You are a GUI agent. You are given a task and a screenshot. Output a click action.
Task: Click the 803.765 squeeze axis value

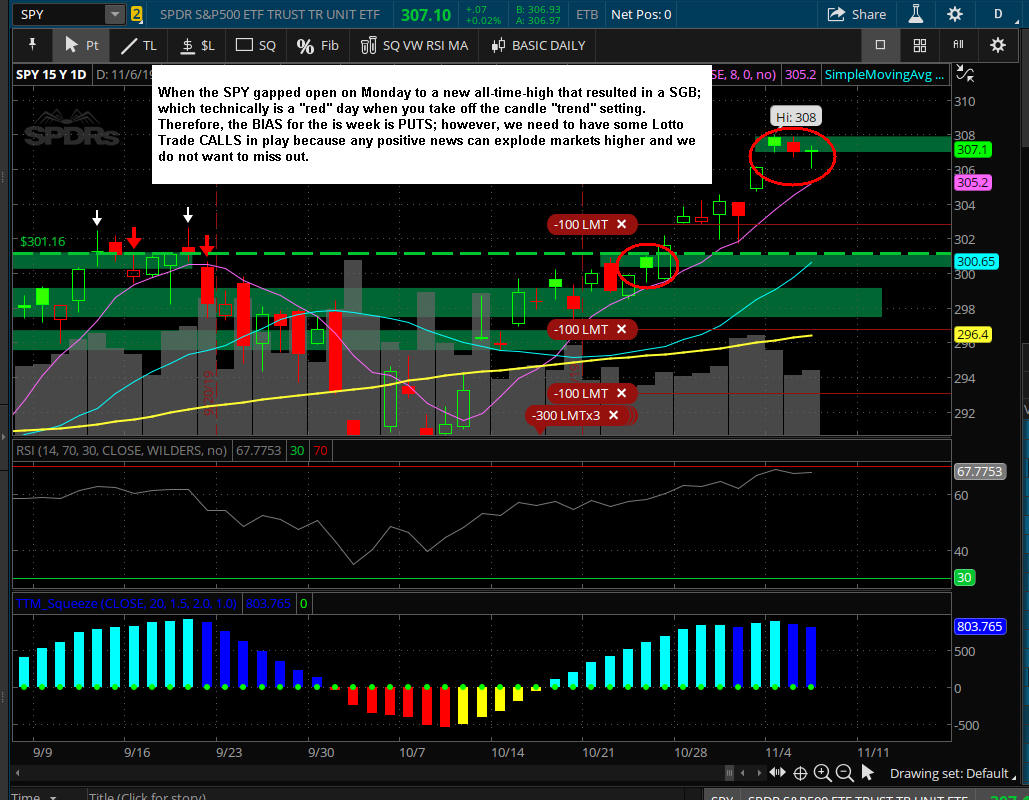(x=979, y=626)
